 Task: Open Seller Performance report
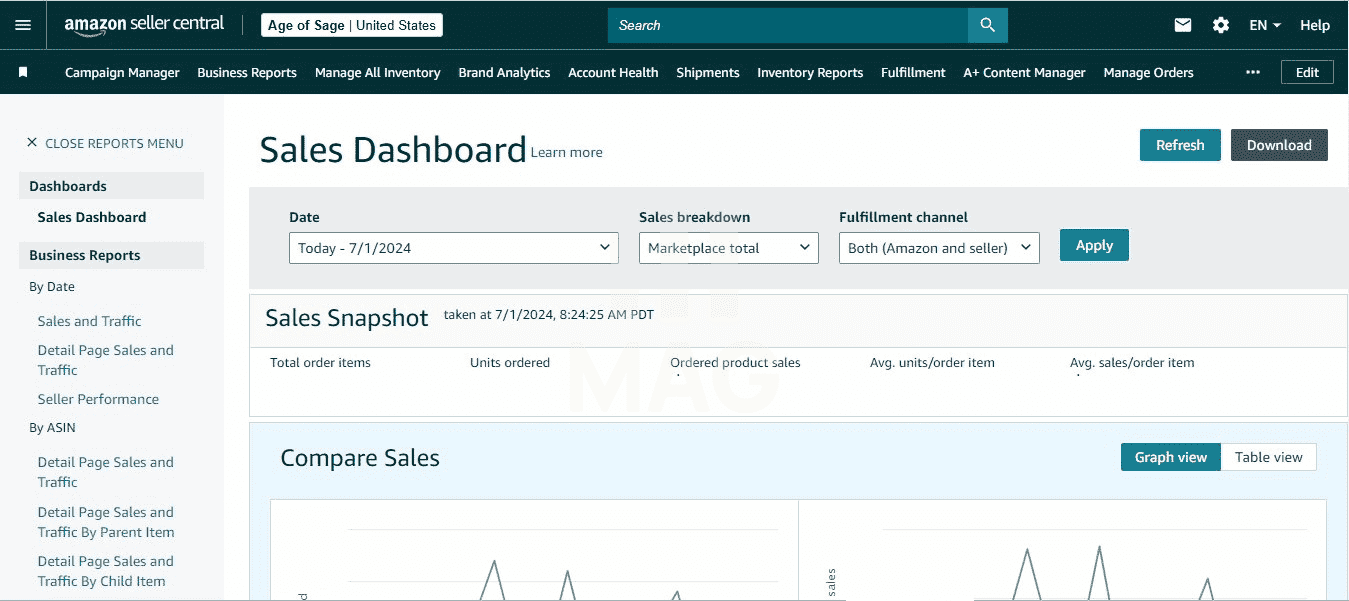pos(98,399)
